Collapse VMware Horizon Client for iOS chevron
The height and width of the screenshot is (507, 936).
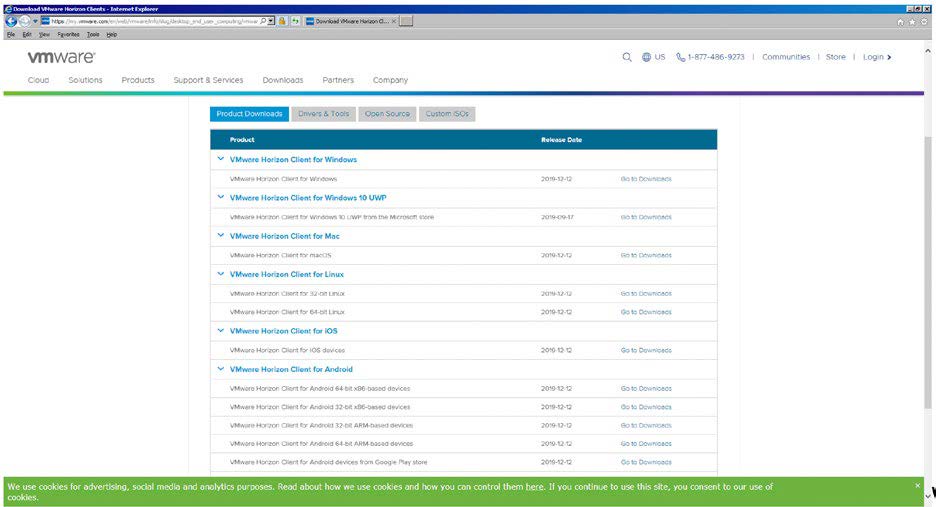pyautogui.click(x=220, y=330)
